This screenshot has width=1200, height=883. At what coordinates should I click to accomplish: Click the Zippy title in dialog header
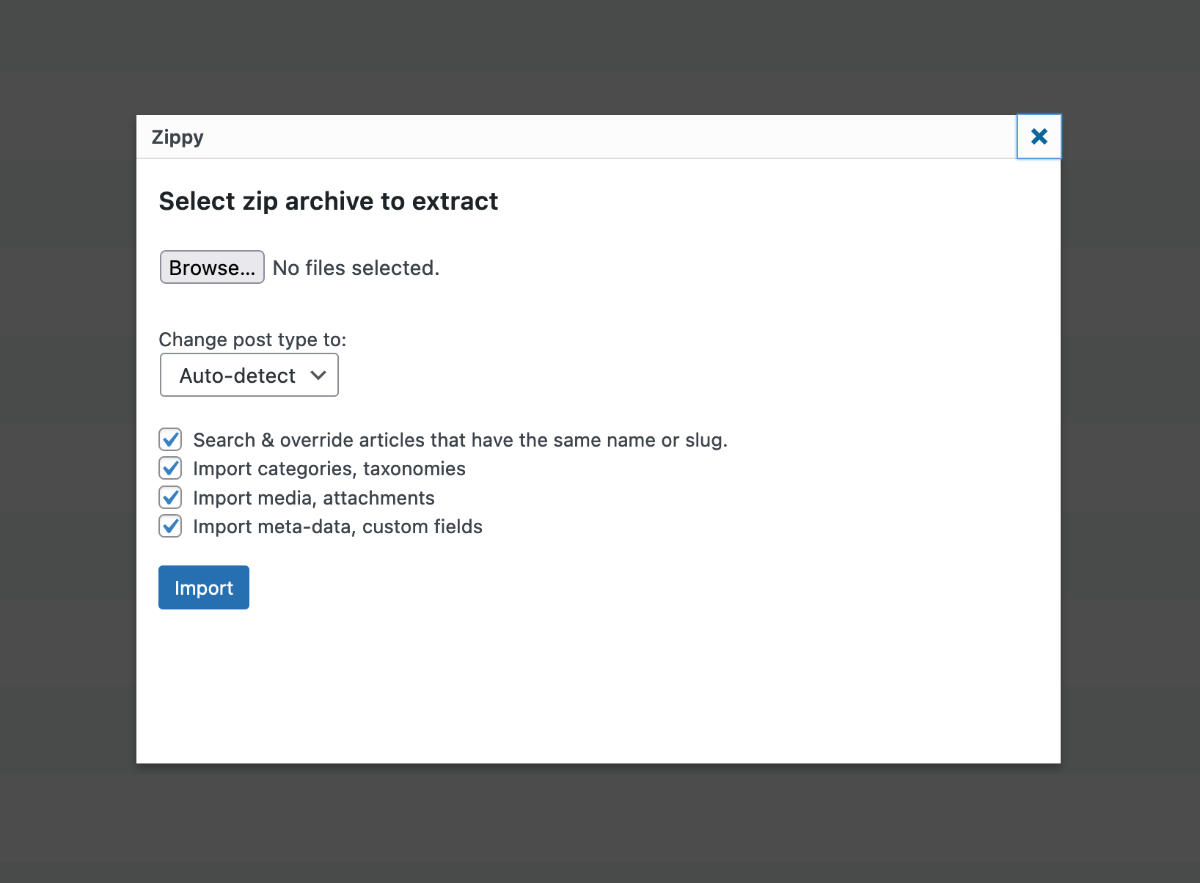tap(178, 138)
